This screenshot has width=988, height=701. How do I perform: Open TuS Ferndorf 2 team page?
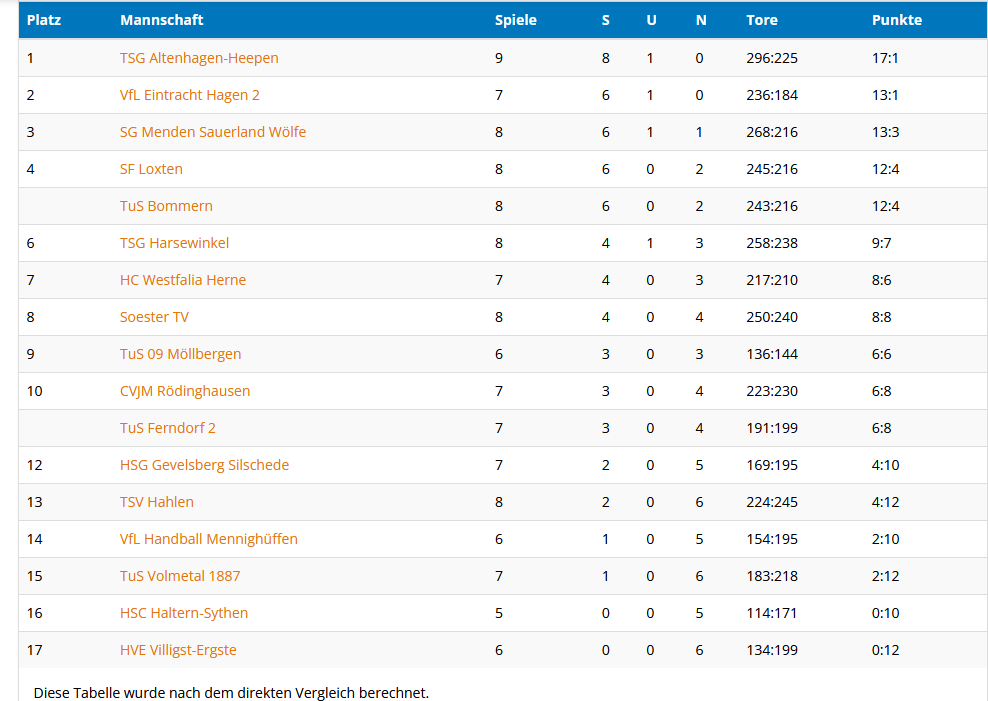(167, 428)
